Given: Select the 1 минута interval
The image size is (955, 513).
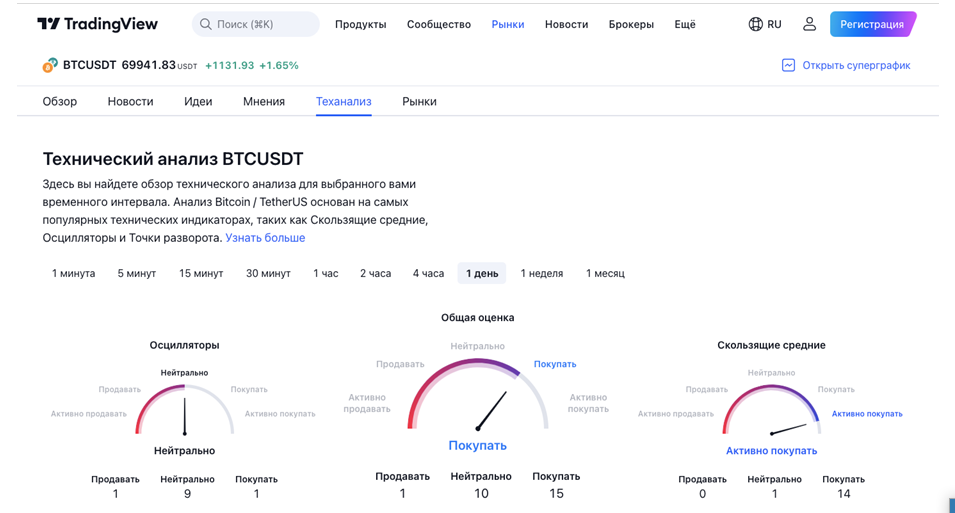Looking at the screenshot, I should tap(73, 274).
